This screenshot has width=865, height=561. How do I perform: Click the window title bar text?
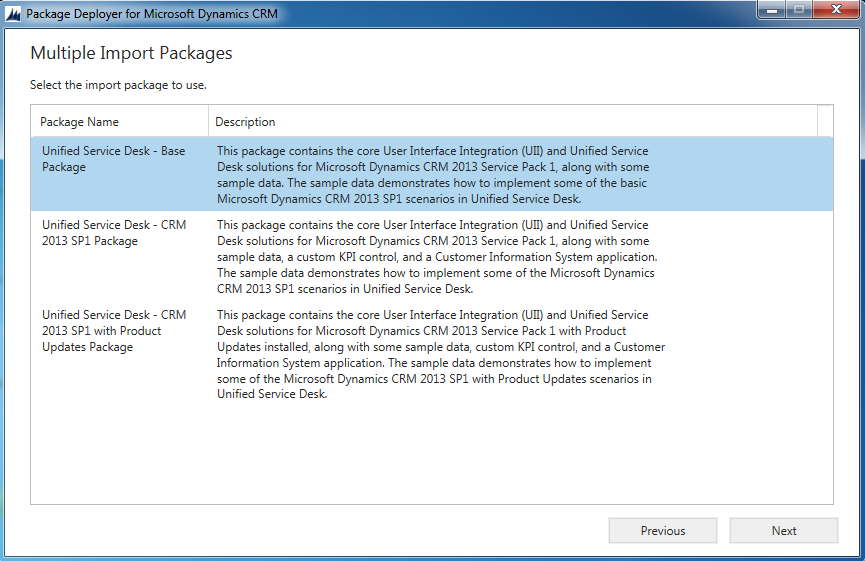pos(152,14)
